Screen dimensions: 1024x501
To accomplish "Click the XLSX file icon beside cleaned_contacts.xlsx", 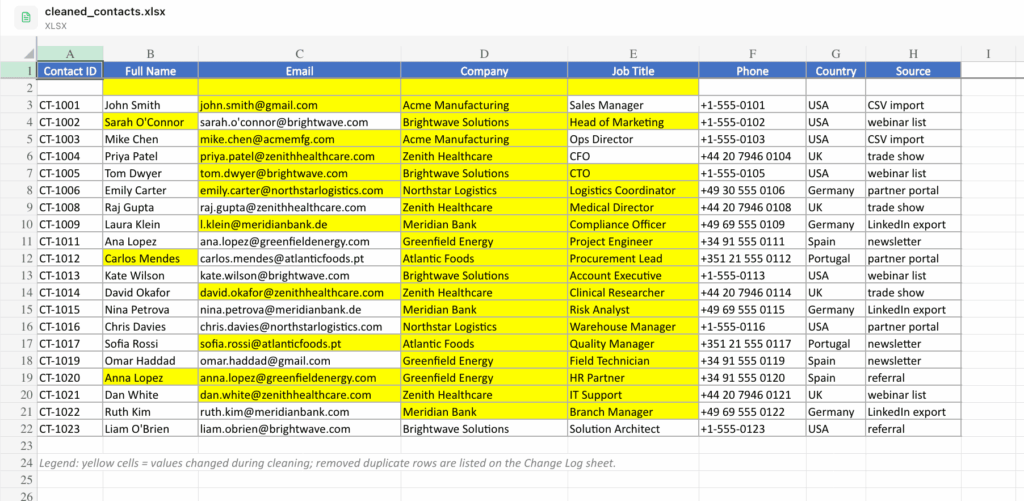I will pyautogui.click(x=26, y=18).
